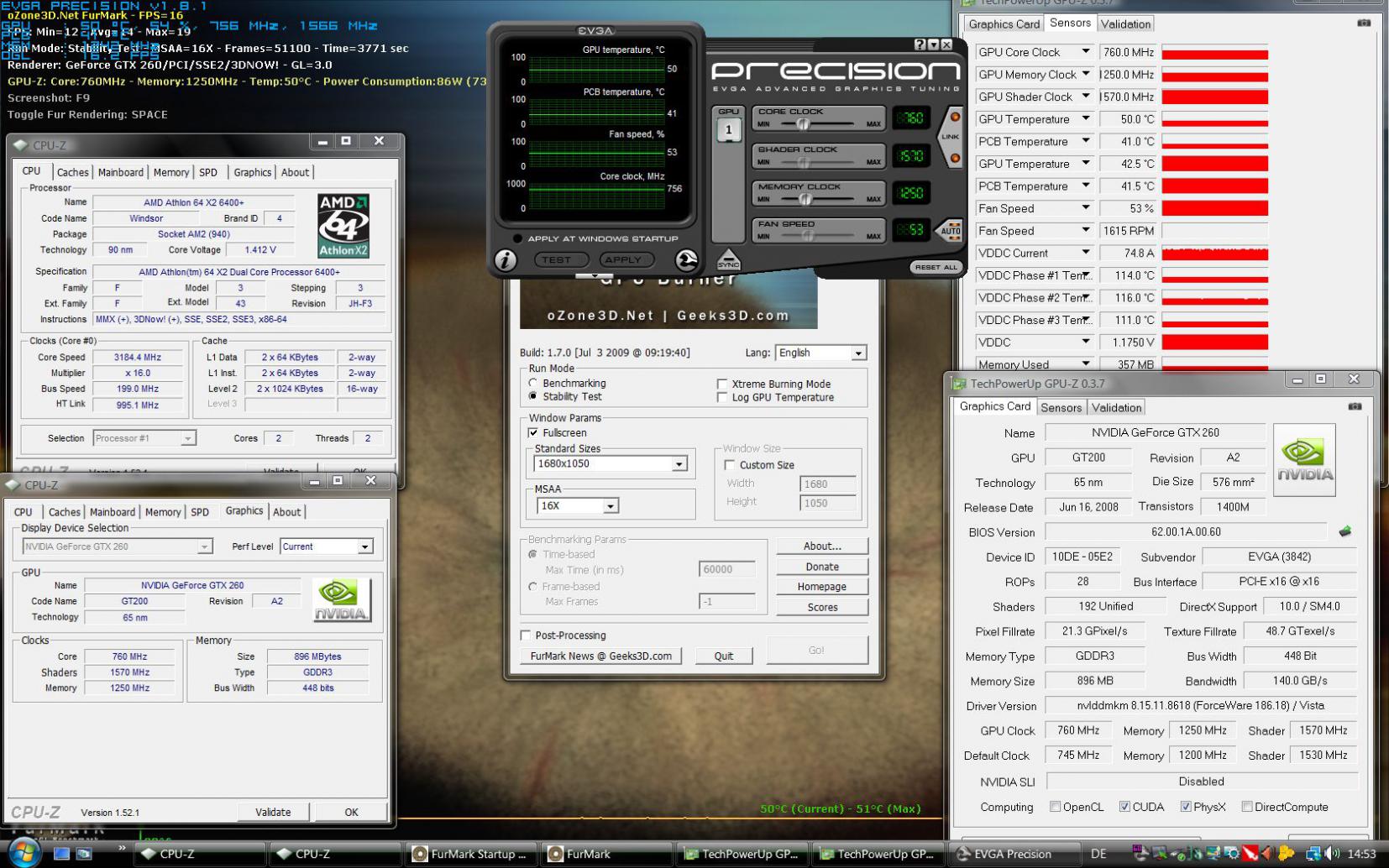Click the Height field showing 1050

(x=828, y=503)
